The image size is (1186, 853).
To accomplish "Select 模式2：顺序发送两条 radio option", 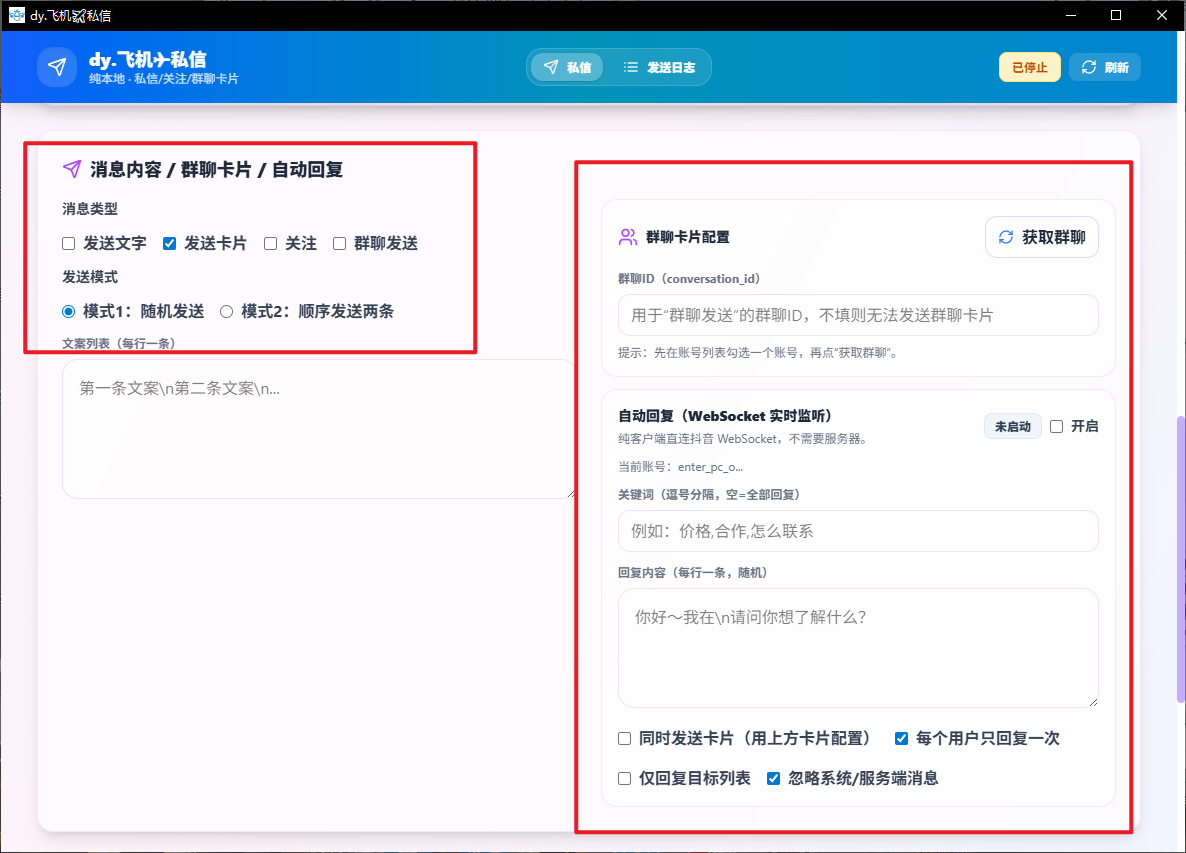I will (x=227, y=311).
